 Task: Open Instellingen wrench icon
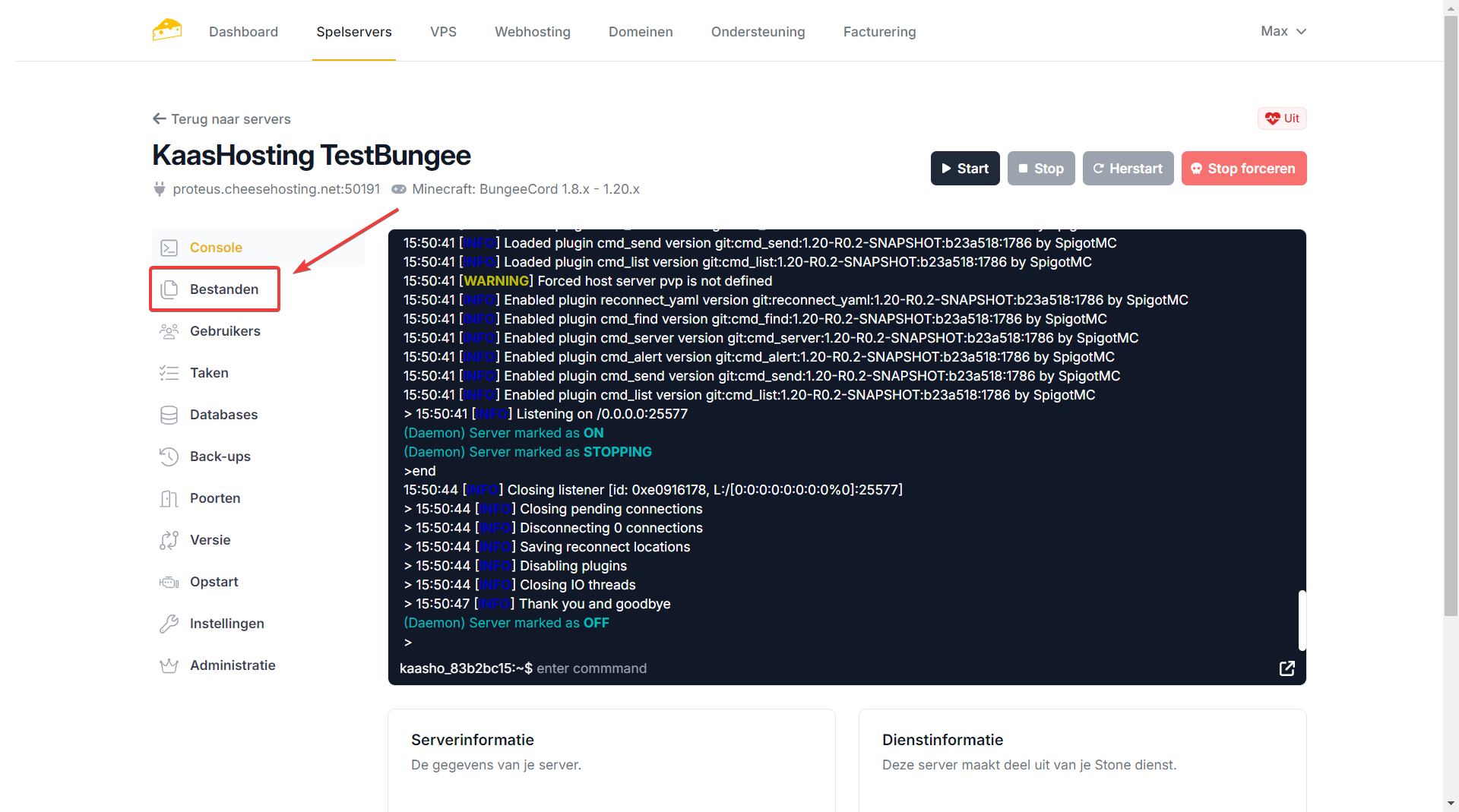169,624
